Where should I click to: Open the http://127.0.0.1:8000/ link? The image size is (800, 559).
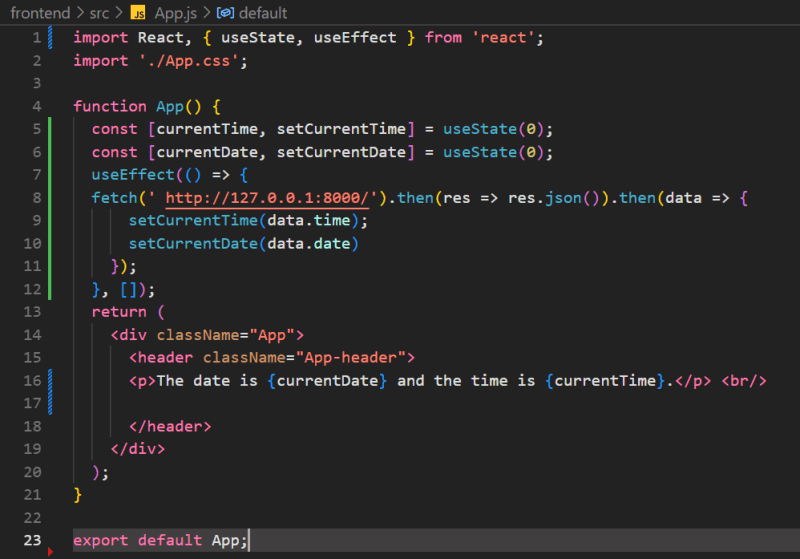pyautogui.click(x=267, y=198)
